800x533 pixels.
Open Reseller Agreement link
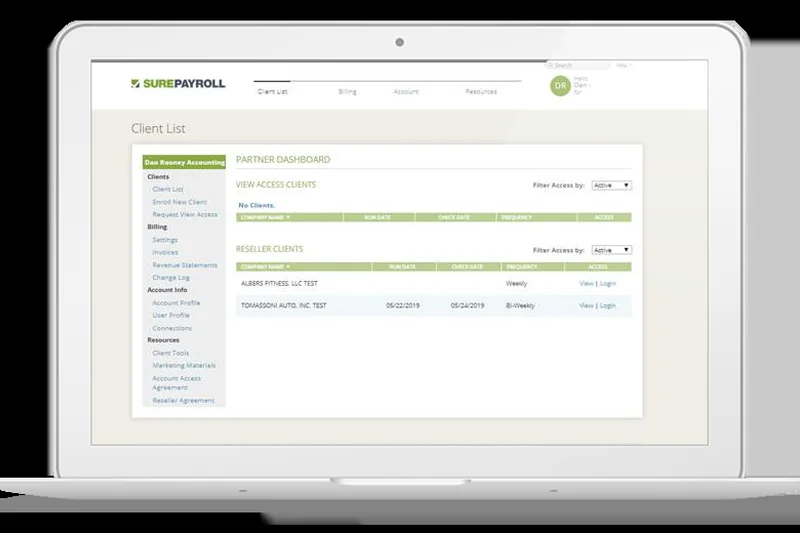[183, 400]
